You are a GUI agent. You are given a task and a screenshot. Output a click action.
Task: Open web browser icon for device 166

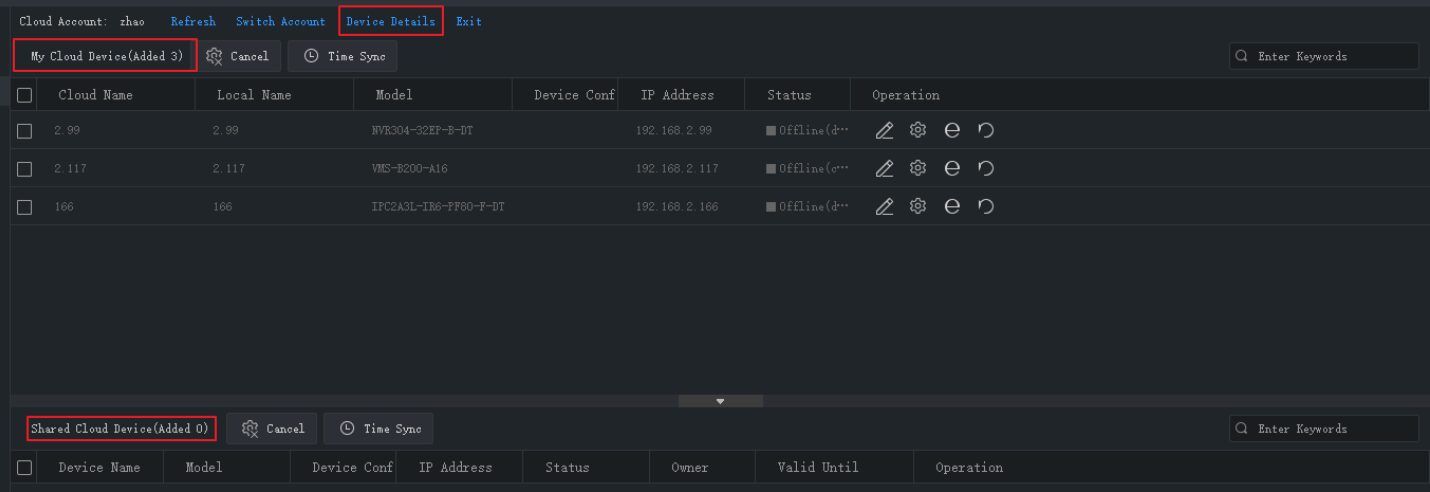point(952,207)
